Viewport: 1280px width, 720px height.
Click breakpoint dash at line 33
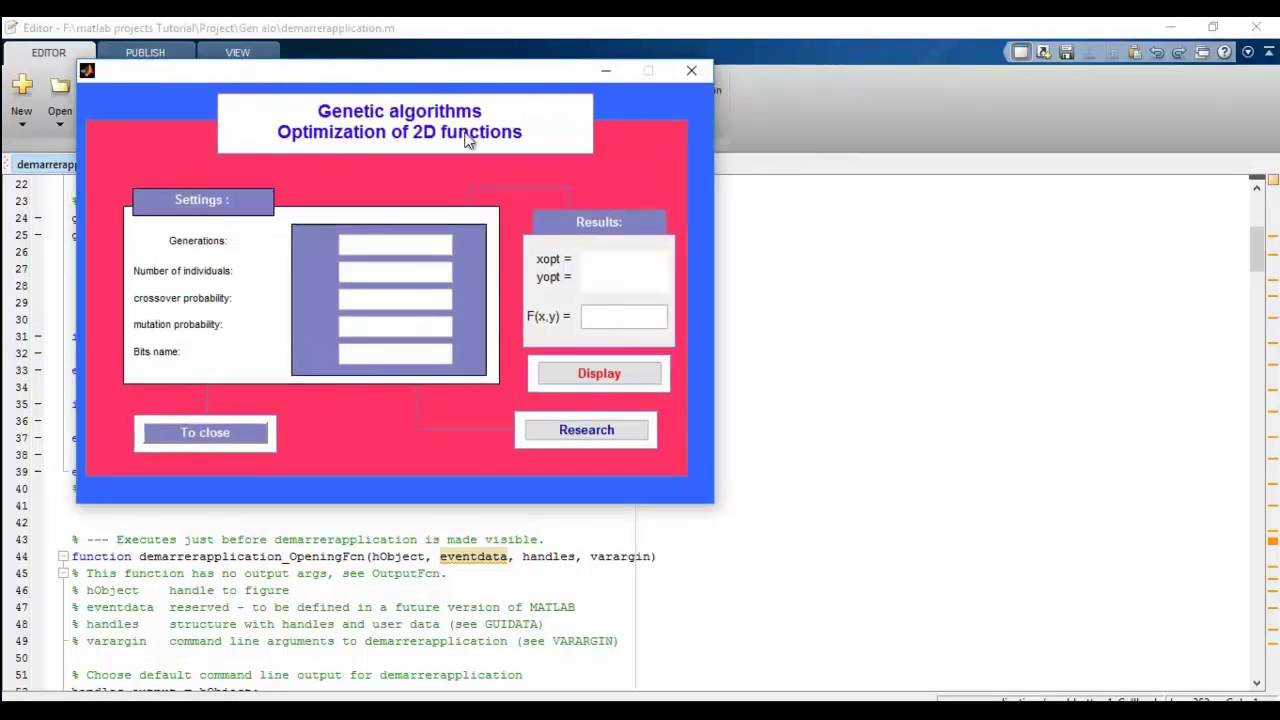[38, 371]
